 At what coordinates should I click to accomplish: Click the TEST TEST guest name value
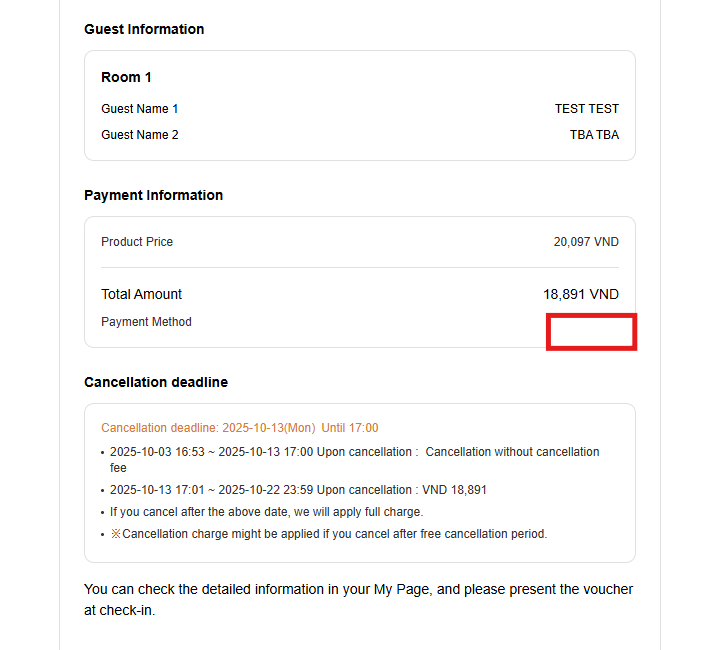tap(586, 109)
